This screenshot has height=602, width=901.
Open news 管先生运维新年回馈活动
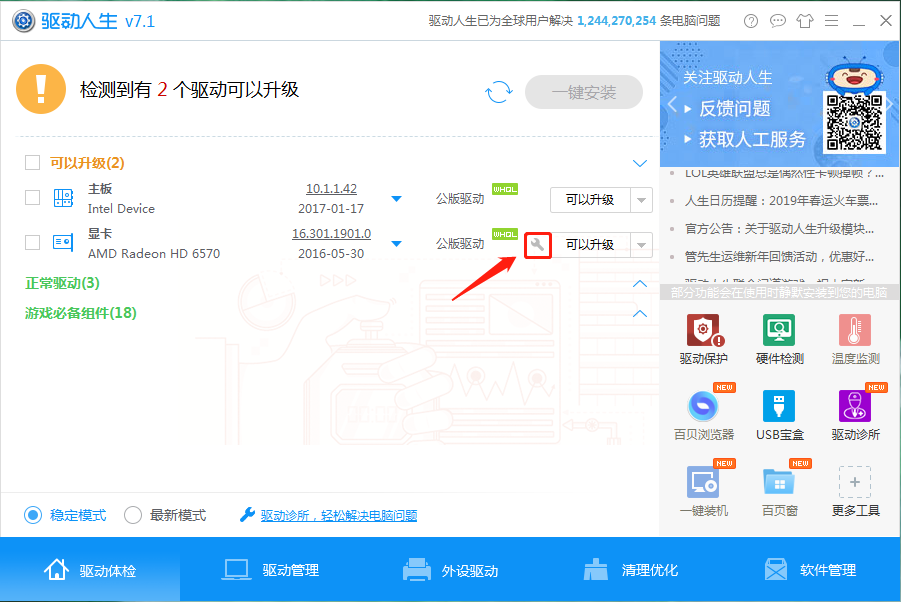point(779,256)
